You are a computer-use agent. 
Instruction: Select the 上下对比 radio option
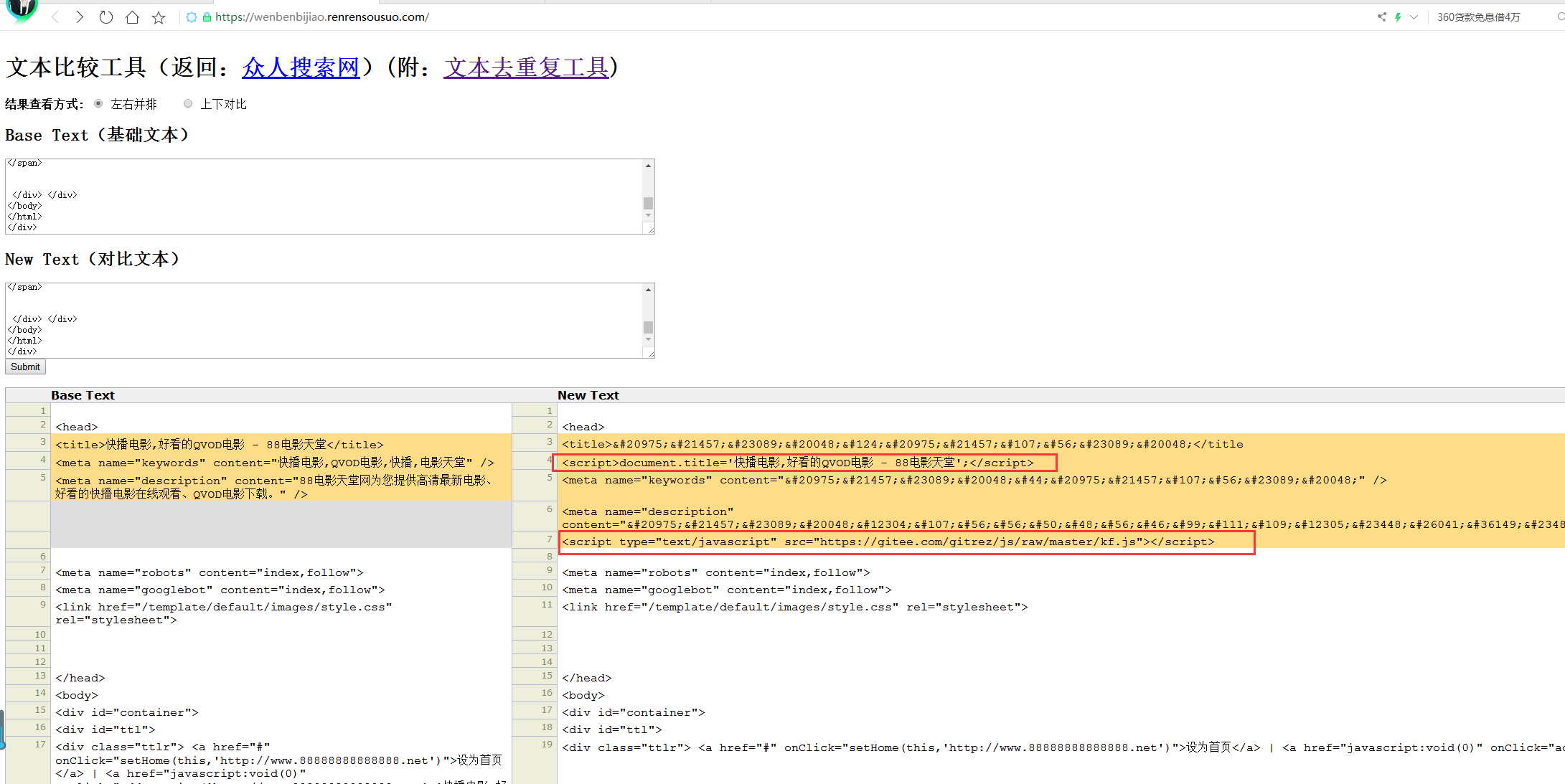point(188,103)
